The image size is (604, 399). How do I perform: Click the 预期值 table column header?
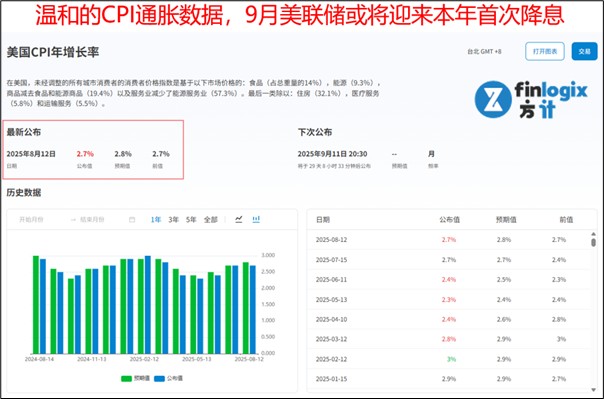point(506,220)
